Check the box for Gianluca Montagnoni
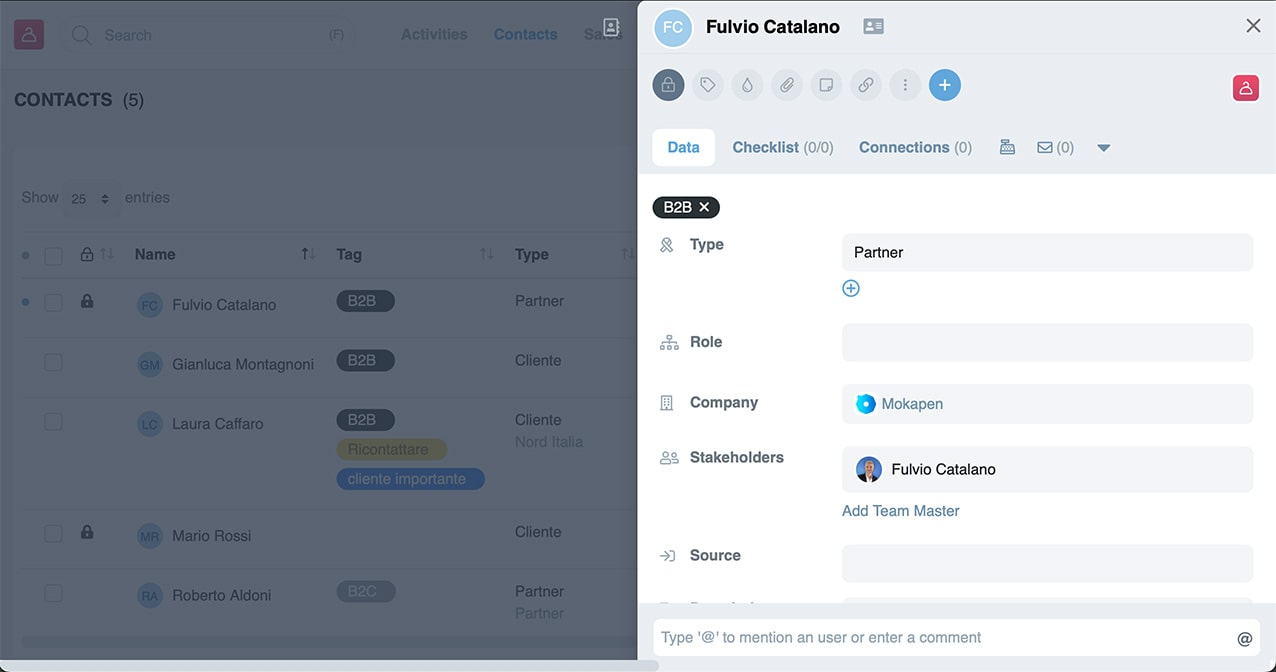This screenshot has width=1276, height=672. point(53,362)
